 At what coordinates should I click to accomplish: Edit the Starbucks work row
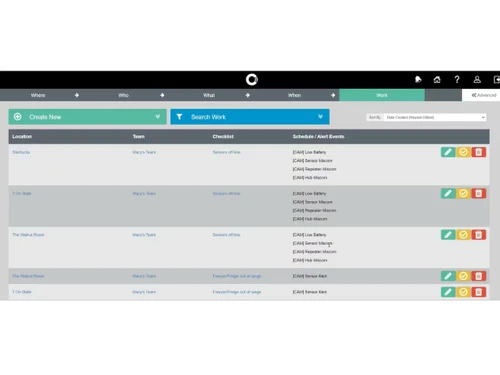click(448, 152)
